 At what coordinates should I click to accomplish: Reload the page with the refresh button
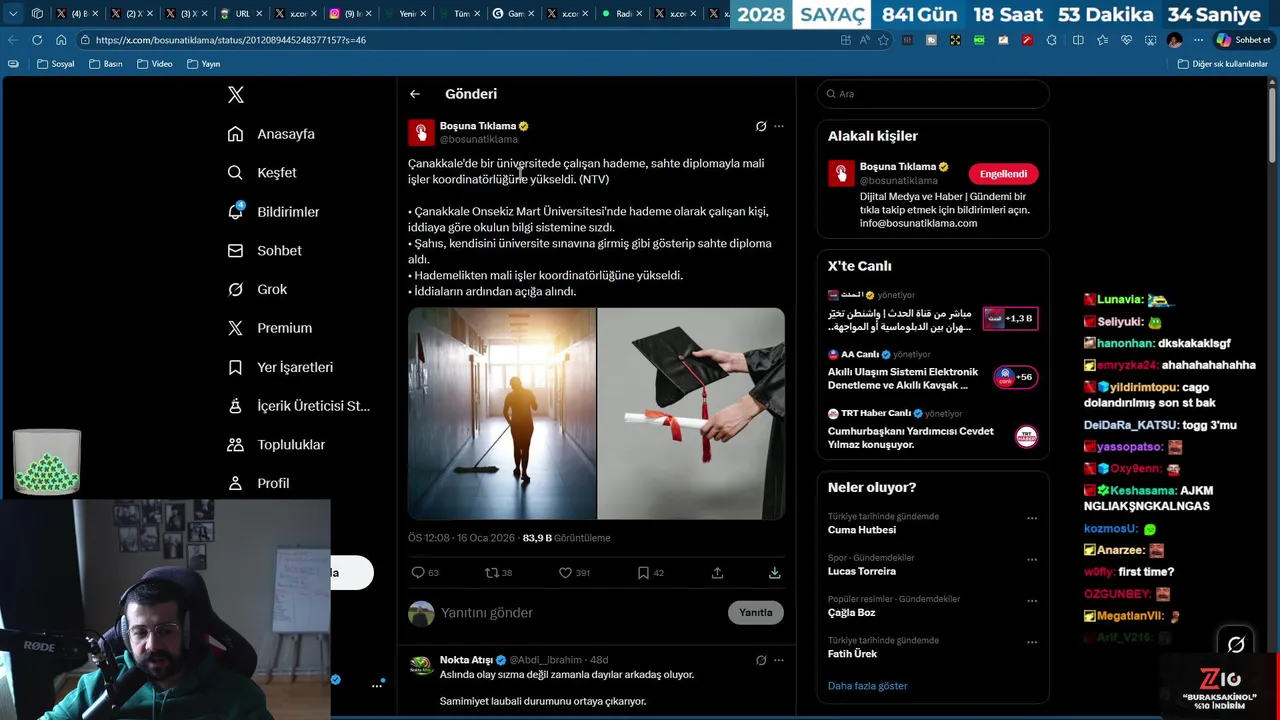(37, 40)
